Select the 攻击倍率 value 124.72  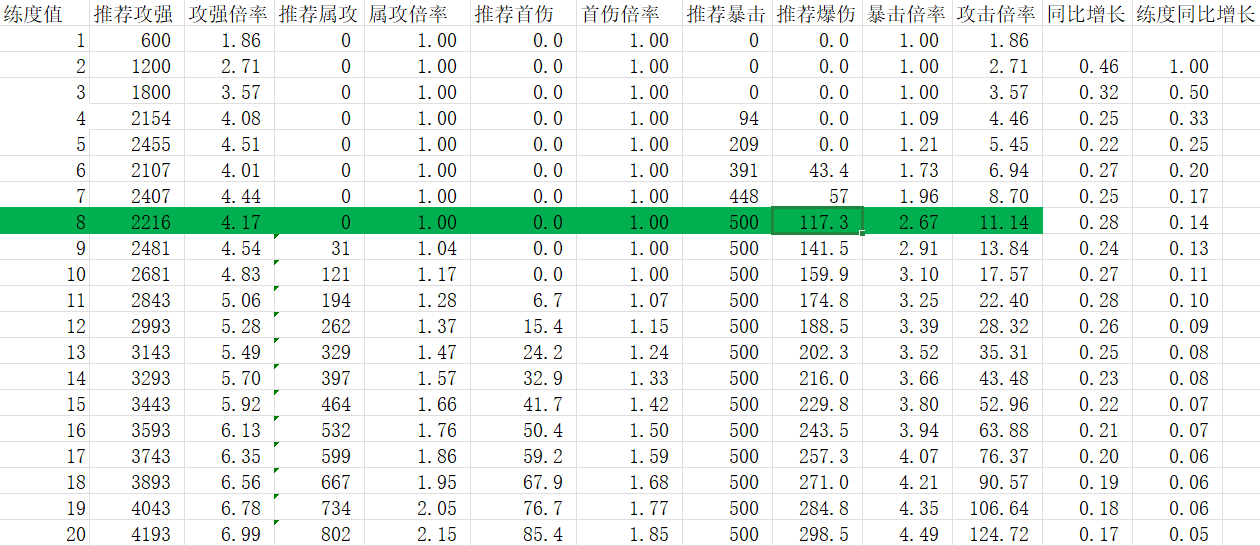pyautogui.click(x=997, y=534)
